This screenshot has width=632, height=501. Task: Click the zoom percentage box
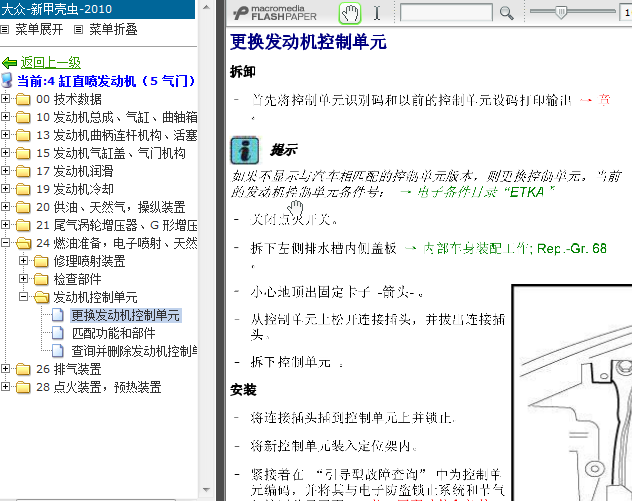click(626, 13)
